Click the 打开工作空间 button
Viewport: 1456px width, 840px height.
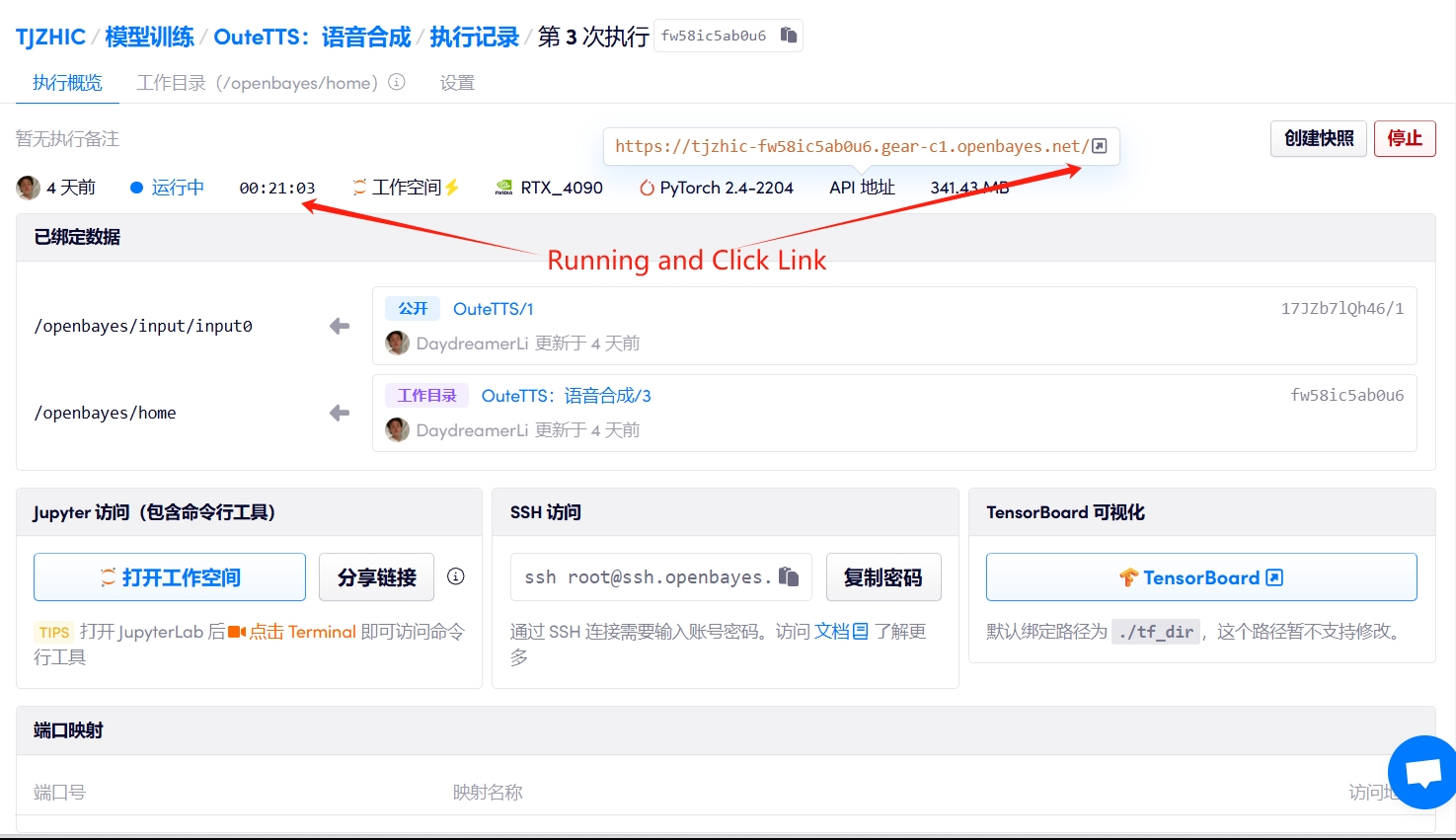point(170,577)
